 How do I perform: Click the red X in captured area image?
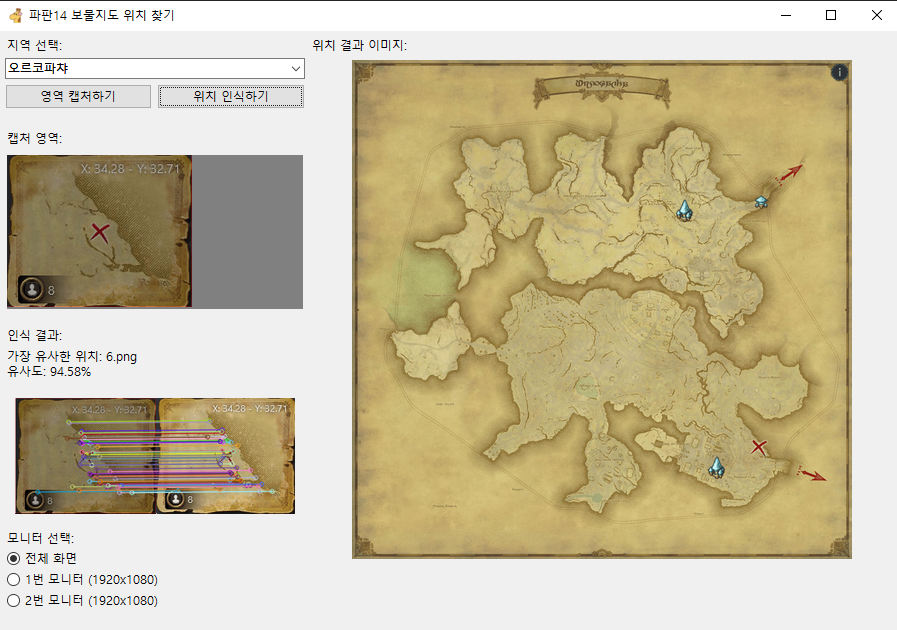(100, 232)
